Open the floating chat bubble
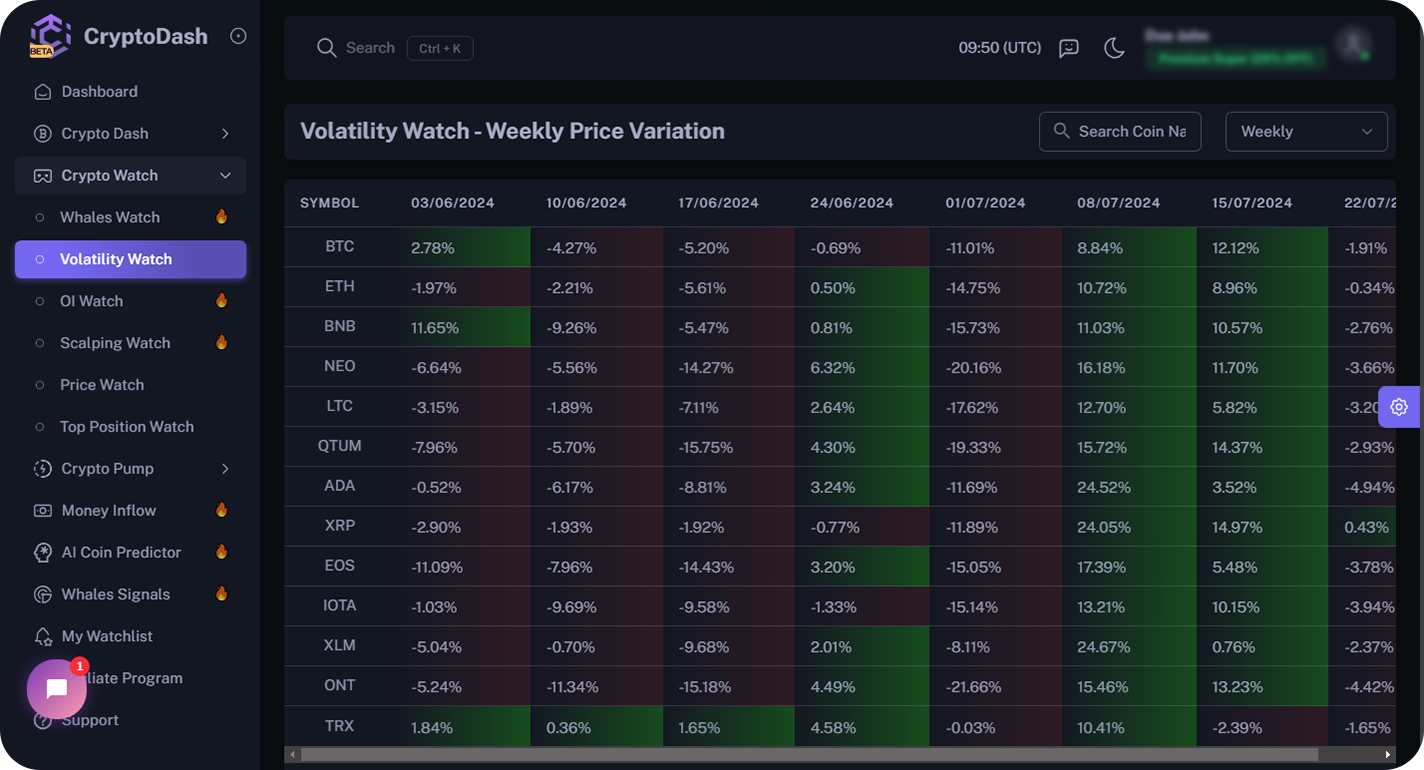1424x770 pixels. [x=57, y=689]
